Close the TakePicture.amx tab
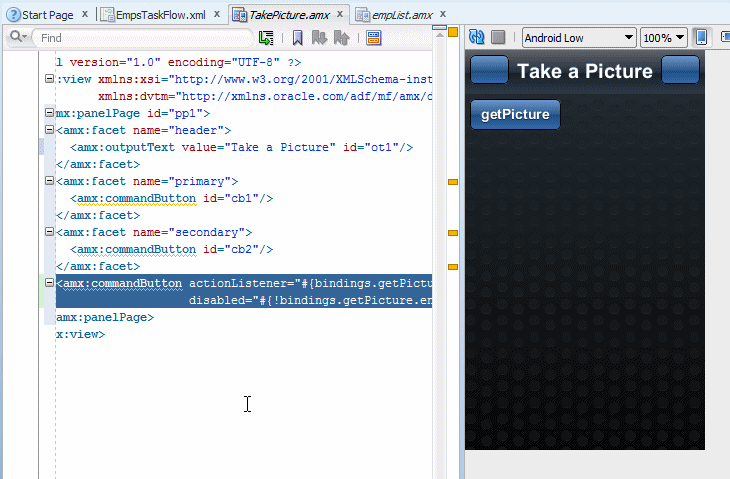The width and height of the screenshot is (730, 479). pos(340,14)
